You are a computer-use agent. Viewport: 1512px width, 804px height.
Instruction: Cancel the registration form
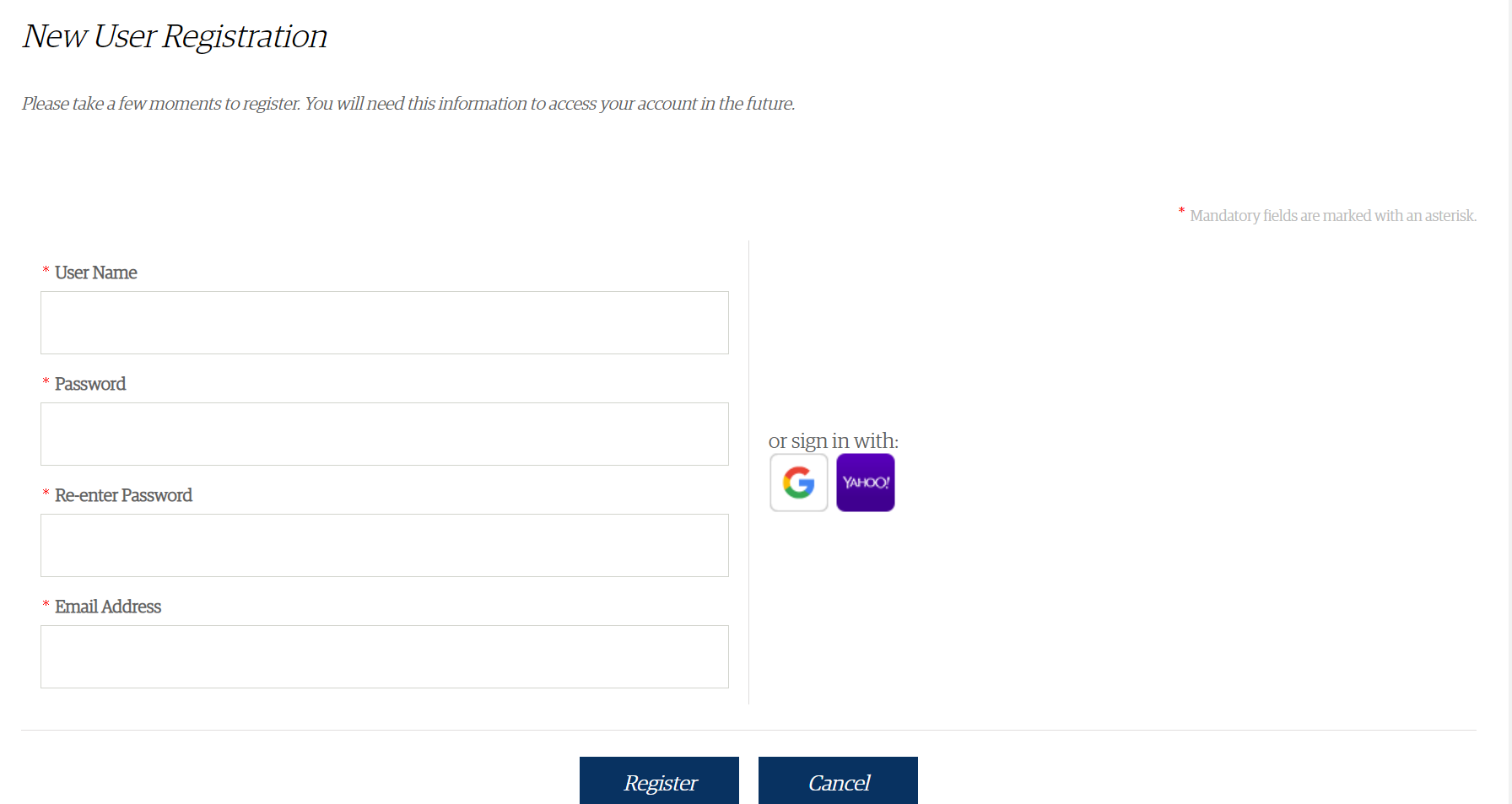pos(838,781)
